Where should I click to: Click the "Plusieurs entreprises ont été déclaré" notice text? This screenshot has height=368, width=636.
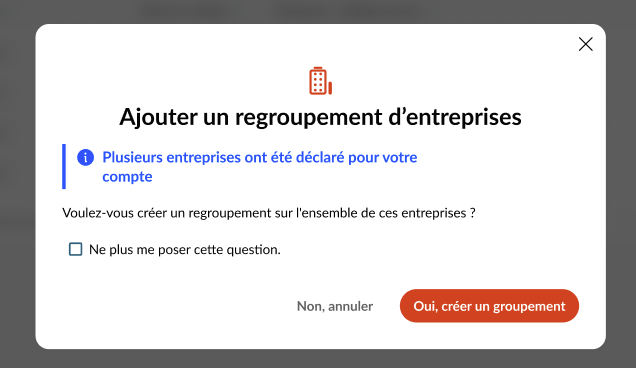point(260,167)
